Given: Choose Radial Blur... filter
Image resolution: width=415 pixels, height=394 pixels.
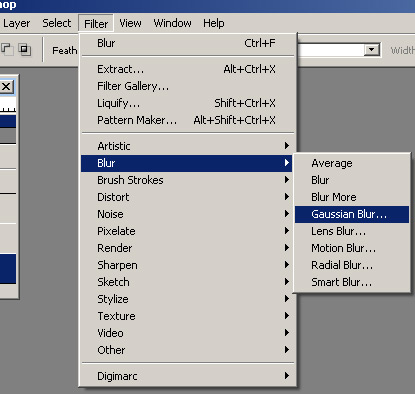Looking at the screenshot, I should 352,265.
